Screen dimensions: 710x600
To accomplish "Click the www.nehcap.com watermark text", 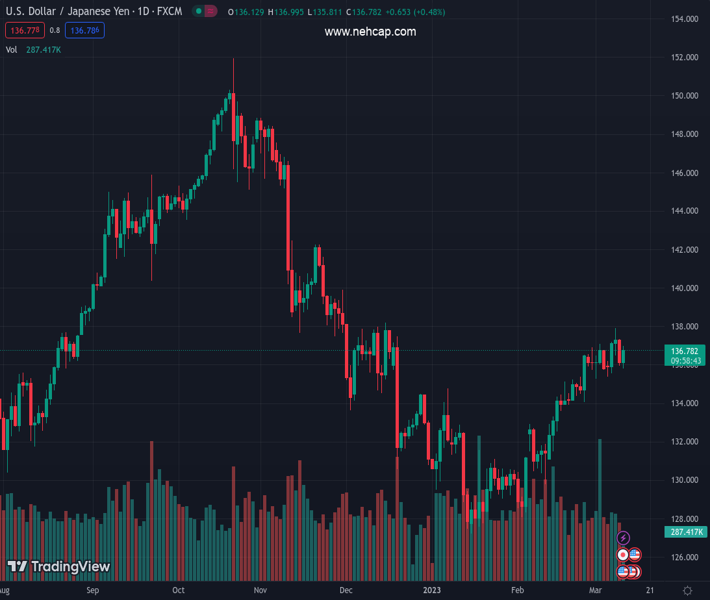I will (x=370, y=32).
